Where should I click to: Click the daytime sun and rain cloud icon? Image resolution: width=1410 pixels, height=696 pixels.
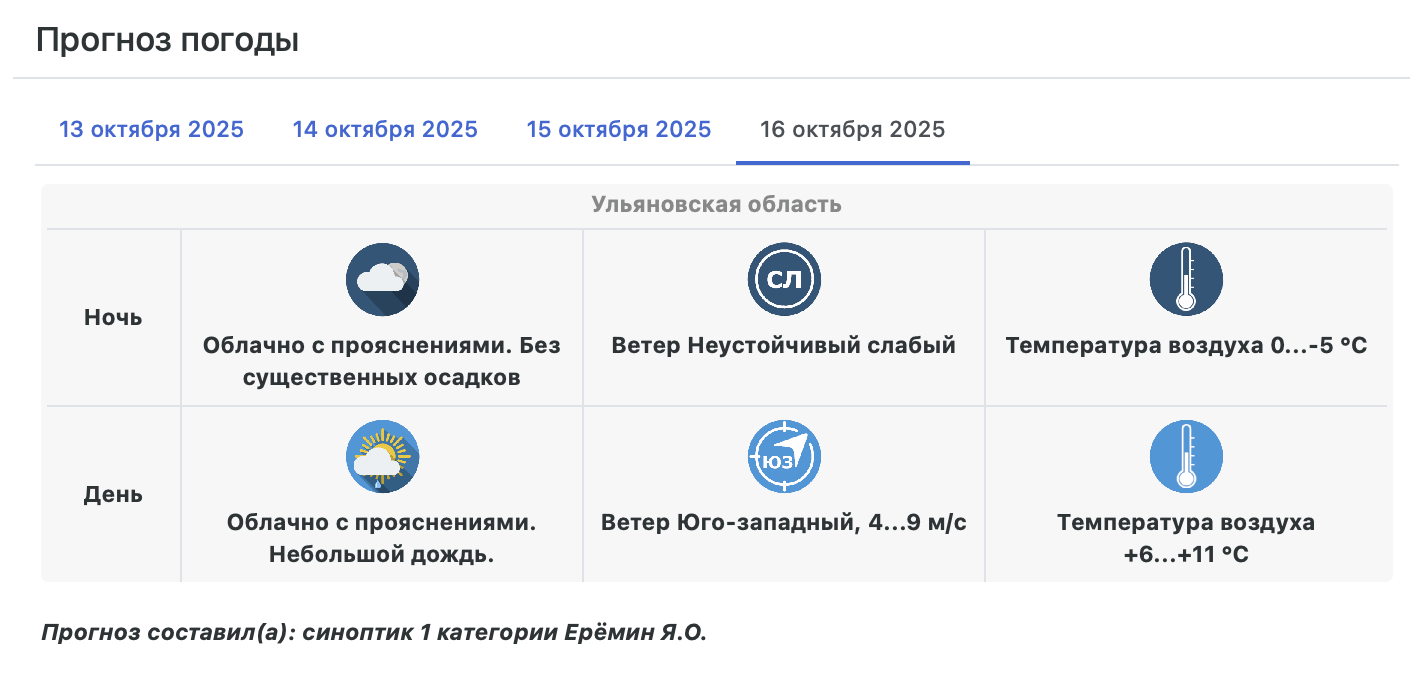click(382, 456)
